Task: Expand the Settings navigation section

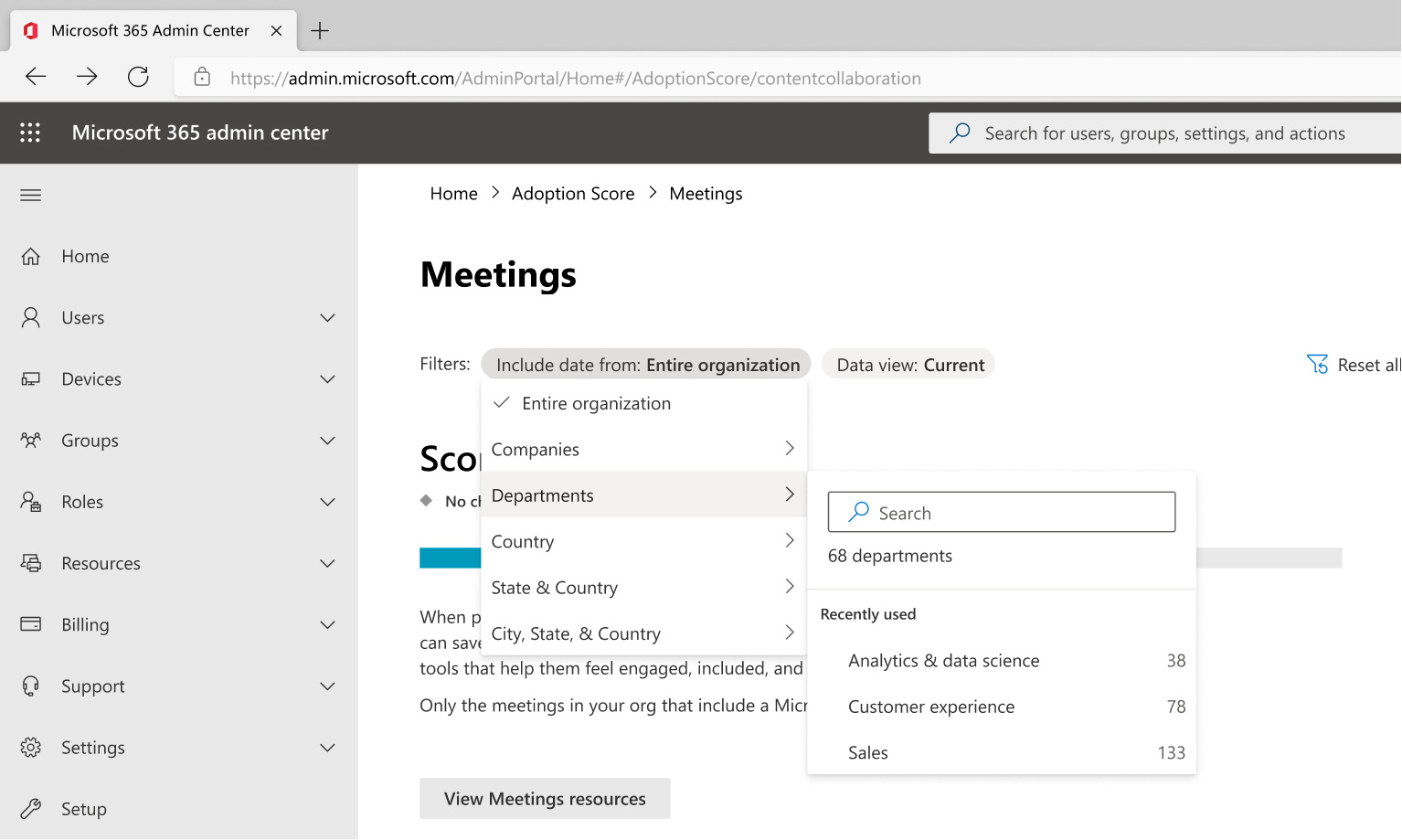Action: pyautogui.click(x=327, y=747)
